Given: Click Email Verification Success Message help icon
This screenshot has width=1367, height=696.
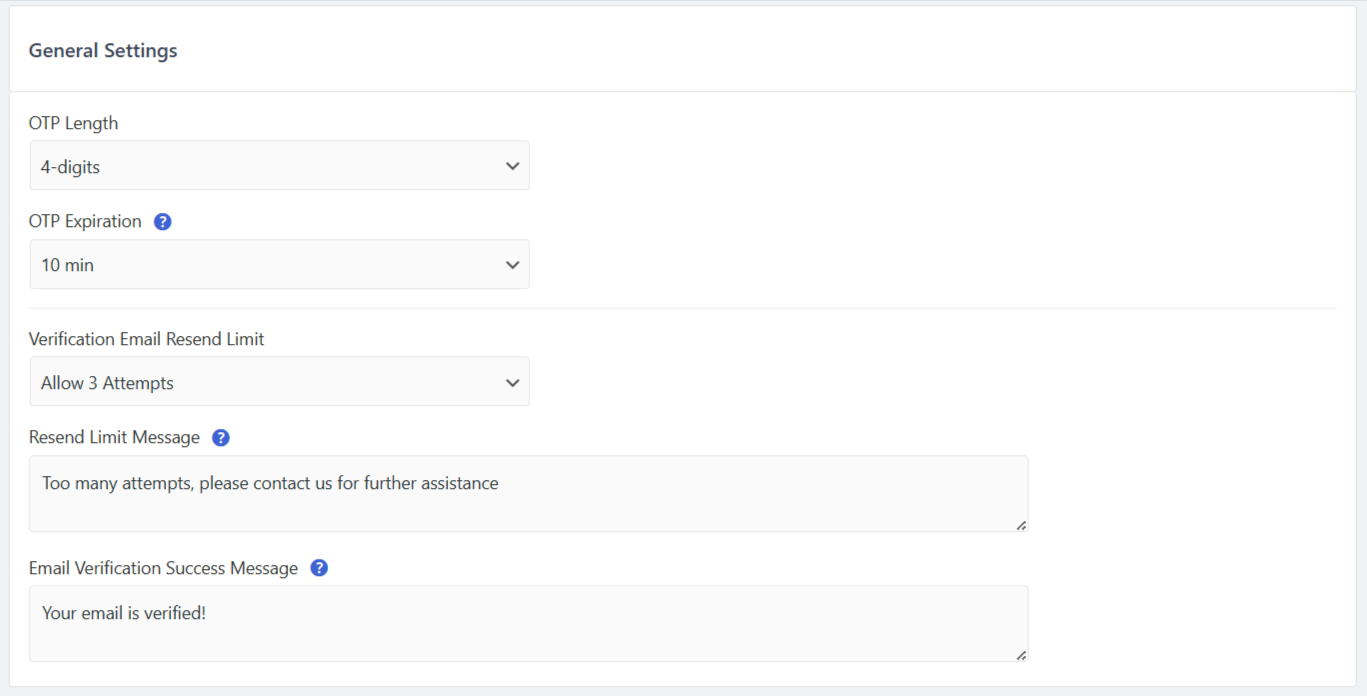Looking at the screenshot, I should [x=318, y=567].
